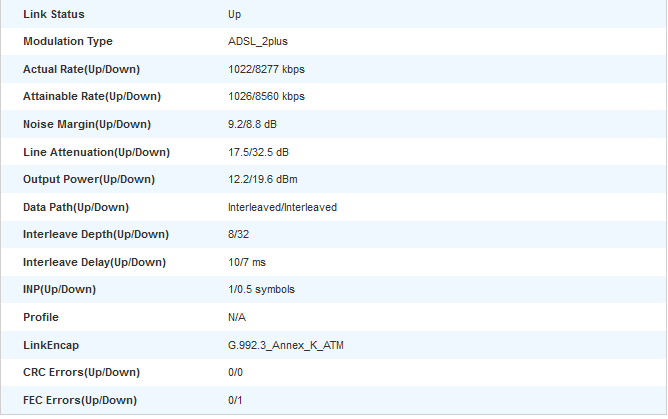Click the 9.2/8.8 dB value
Viewport: 668px width, 419px height.
252,124
